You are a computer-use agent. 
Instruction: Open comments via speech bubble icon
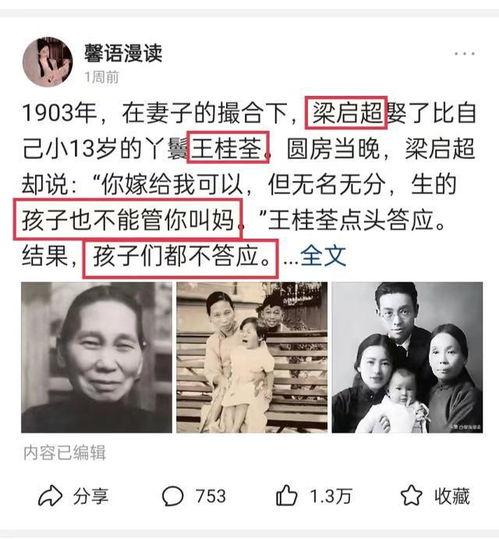tap(173, 496)
